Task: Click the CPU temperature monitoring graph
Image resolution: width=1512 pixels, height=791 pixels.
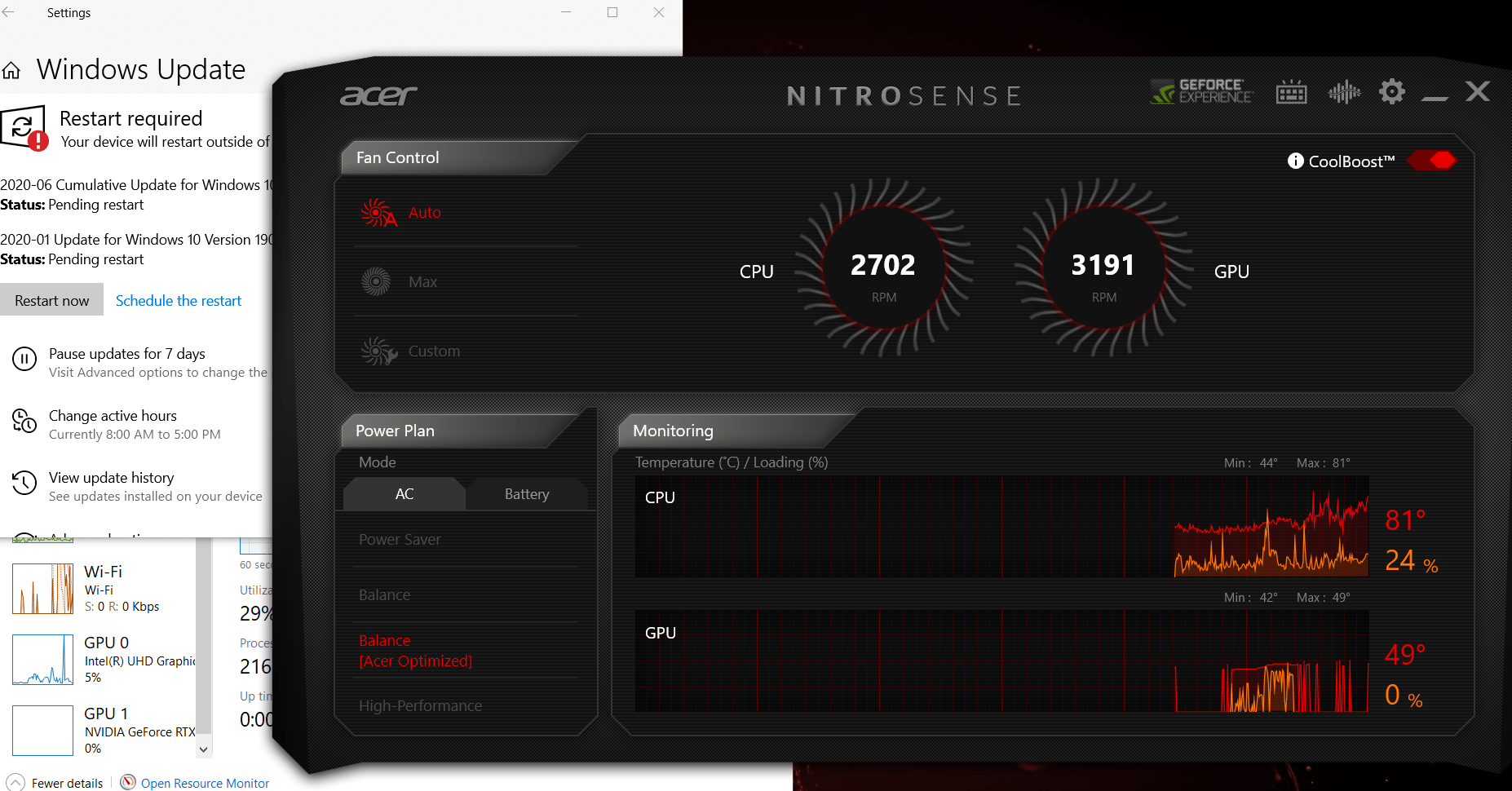Action: coord(1002,527)
